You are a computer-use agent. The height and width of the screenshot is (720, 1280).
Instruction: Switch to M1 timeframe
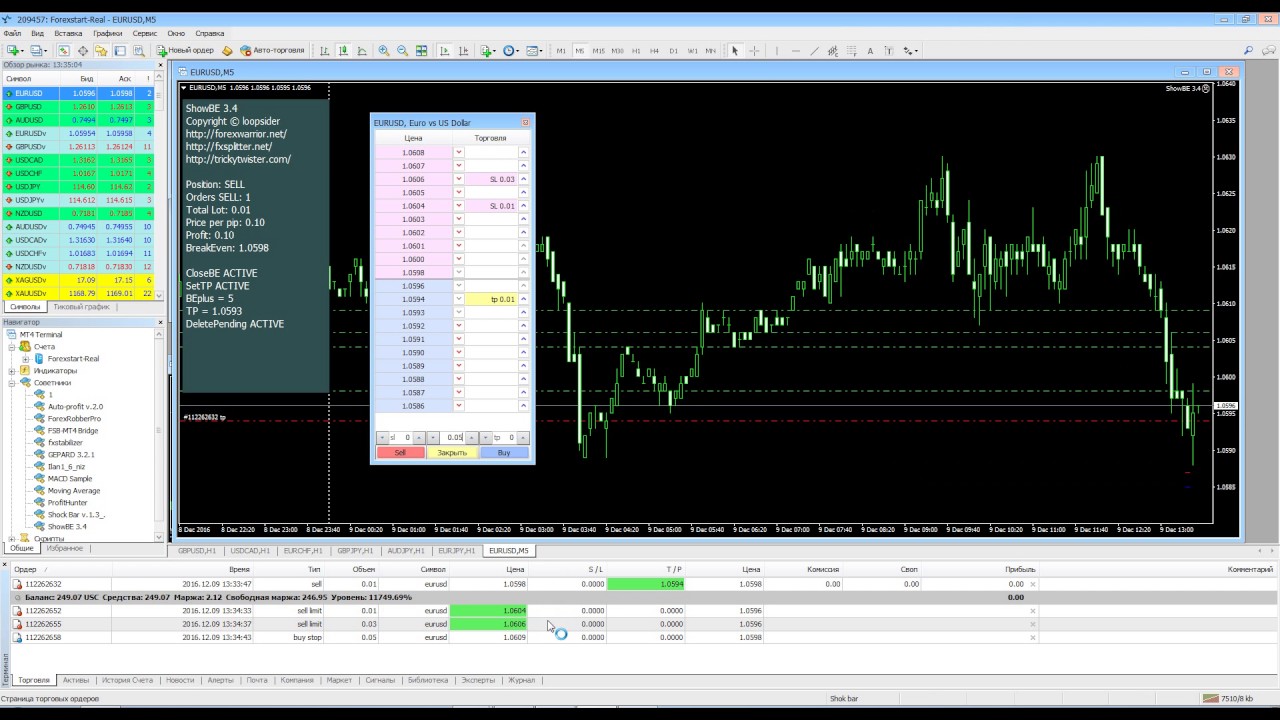(561, 50)
